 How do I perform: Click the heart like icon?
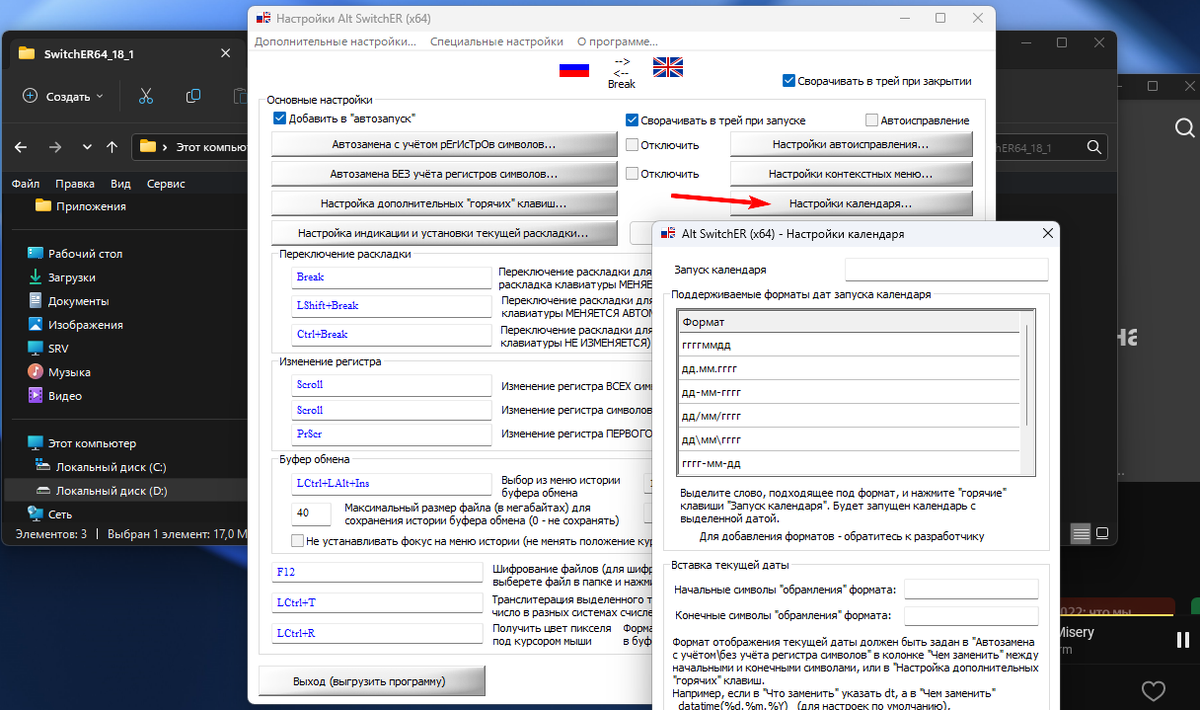pyautogui.click(x=1153, y=690)
